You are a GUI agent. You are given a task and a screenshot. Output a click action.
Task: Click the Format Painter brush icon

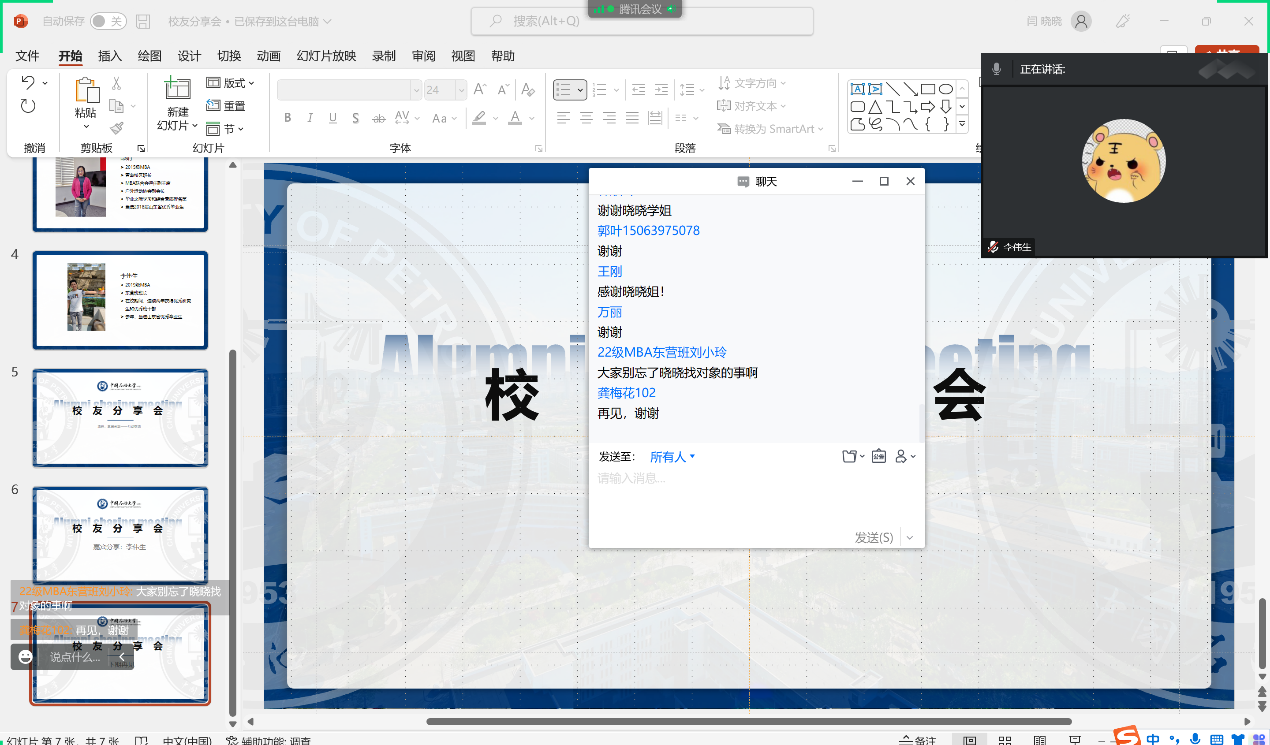(117, 128)
